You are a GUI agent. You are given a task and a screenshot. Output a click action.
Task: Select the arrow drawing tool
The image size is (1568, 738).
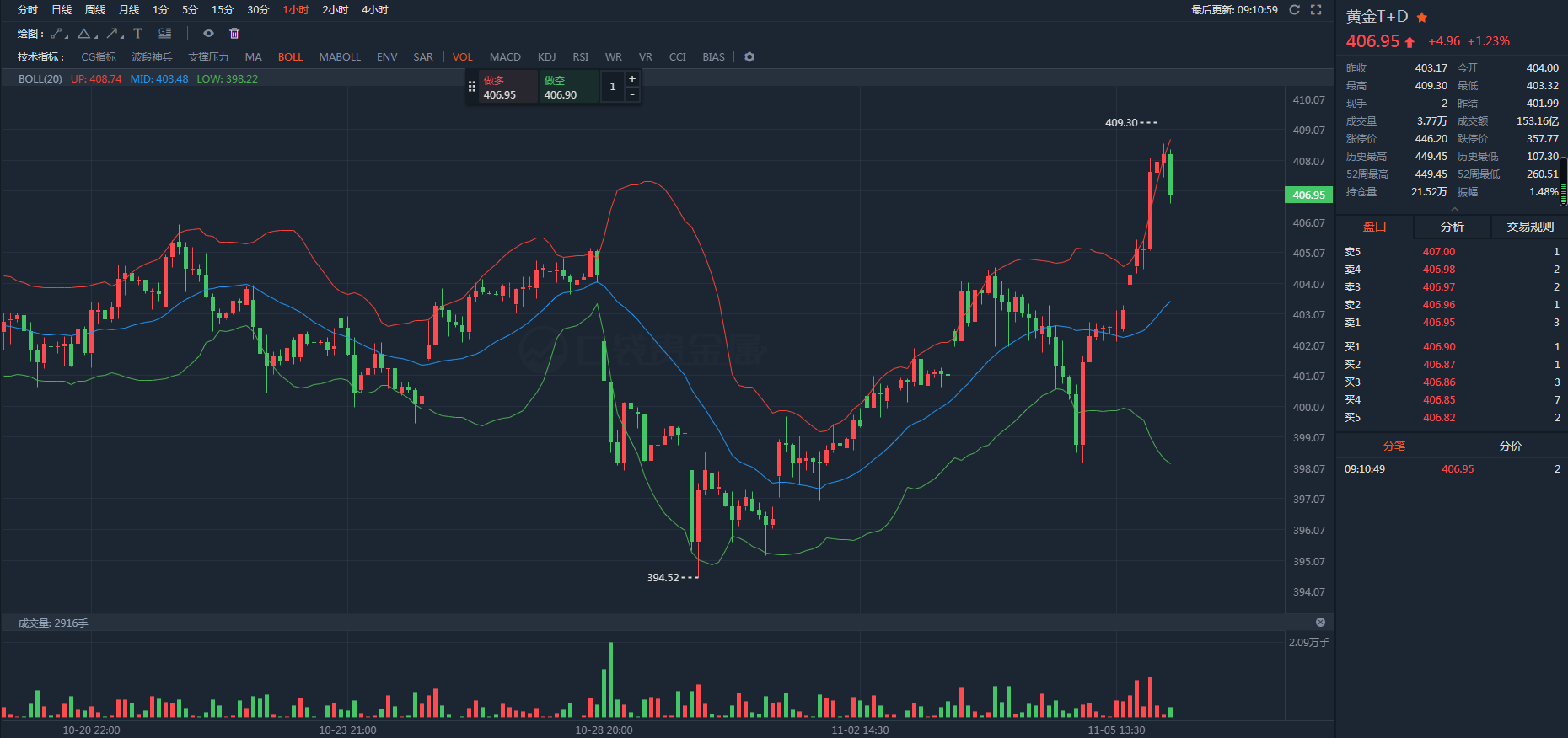(x=114, y=34)
